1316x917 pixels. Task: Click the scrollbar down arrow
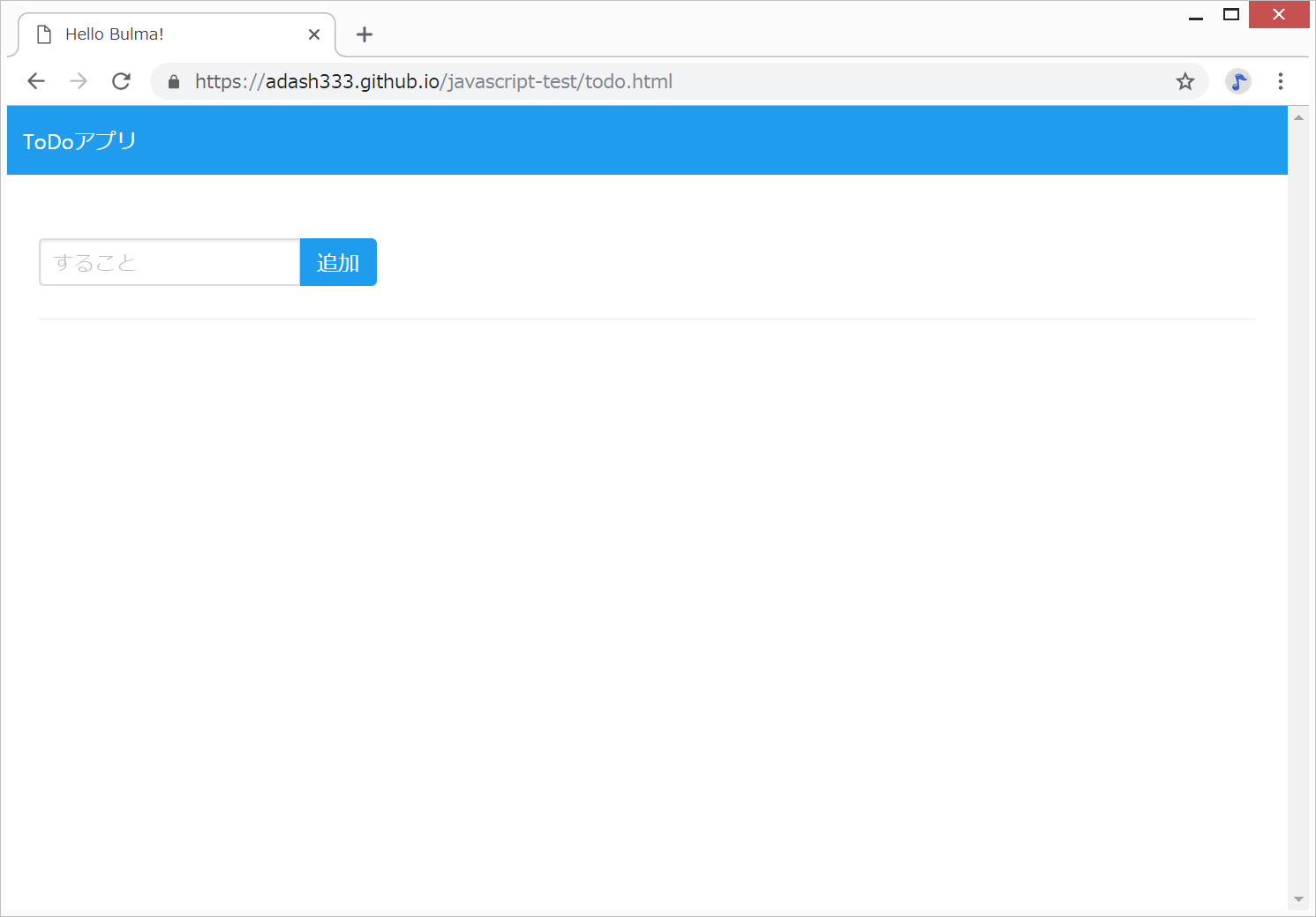tap(1298, 899)
